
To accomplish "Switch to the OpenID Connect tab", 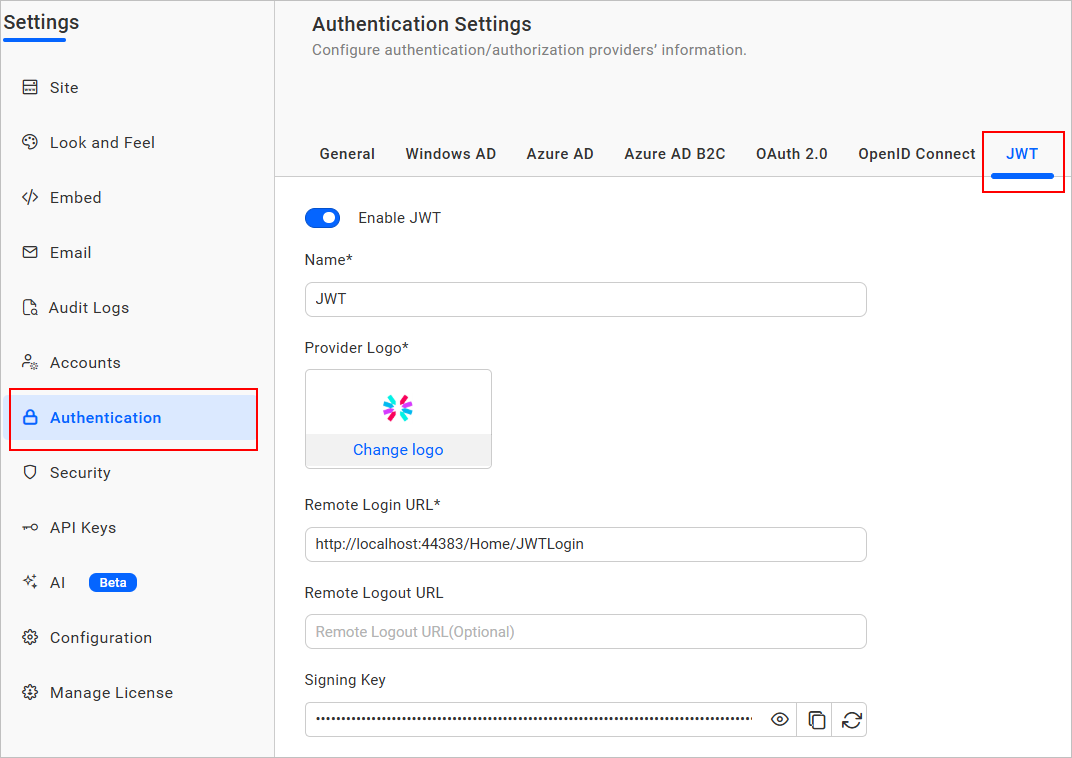I will pyautogui.click(x=916, y=153).
